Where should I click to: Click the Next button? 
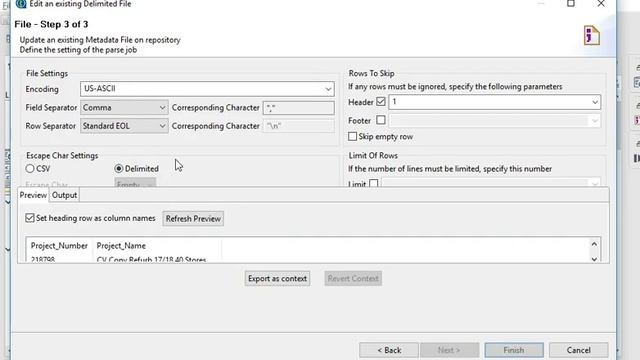coord(449,350)
